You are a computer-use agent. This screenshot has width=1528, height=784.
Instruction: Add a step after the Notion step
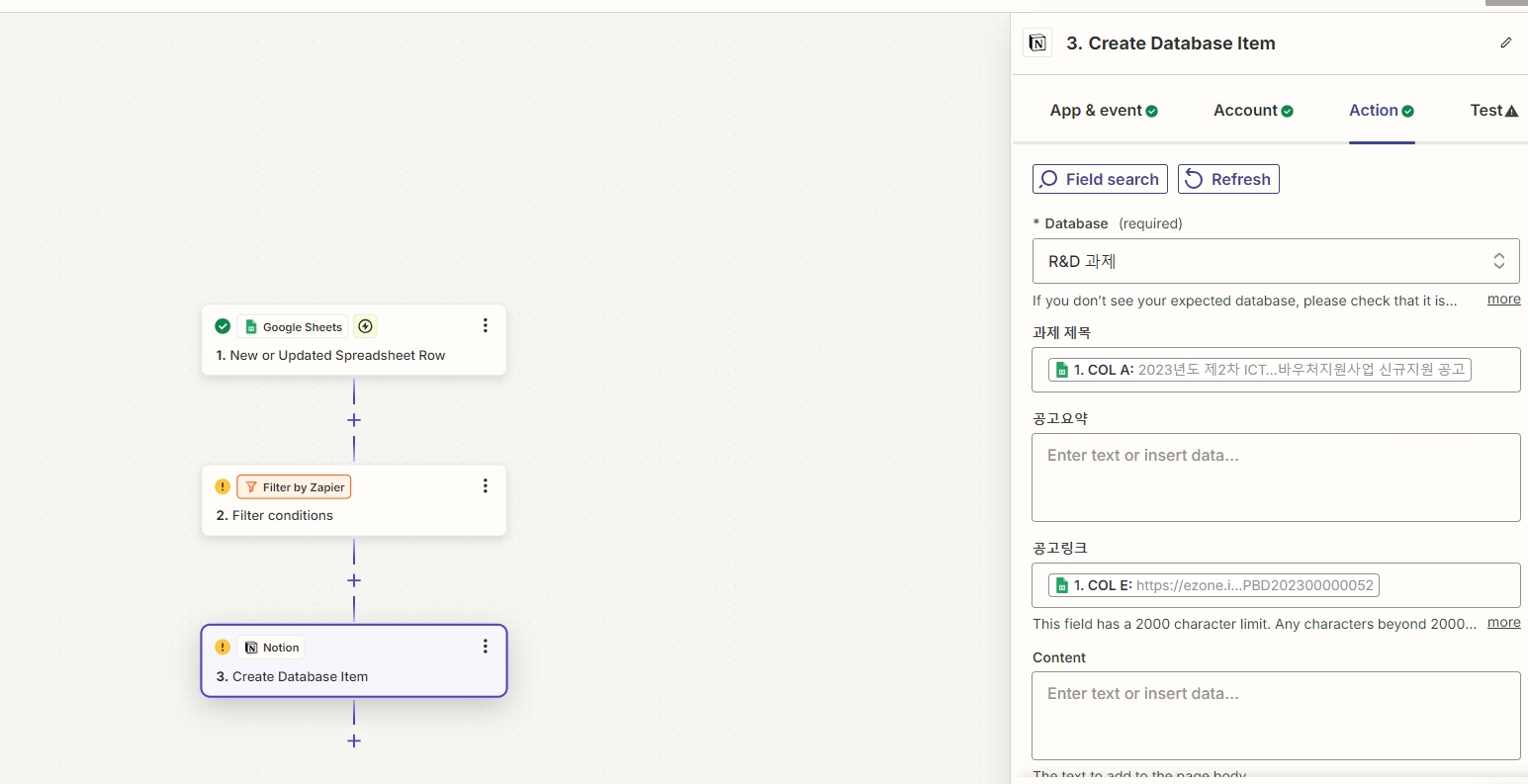pyautogui.click(x=354, y=740)
